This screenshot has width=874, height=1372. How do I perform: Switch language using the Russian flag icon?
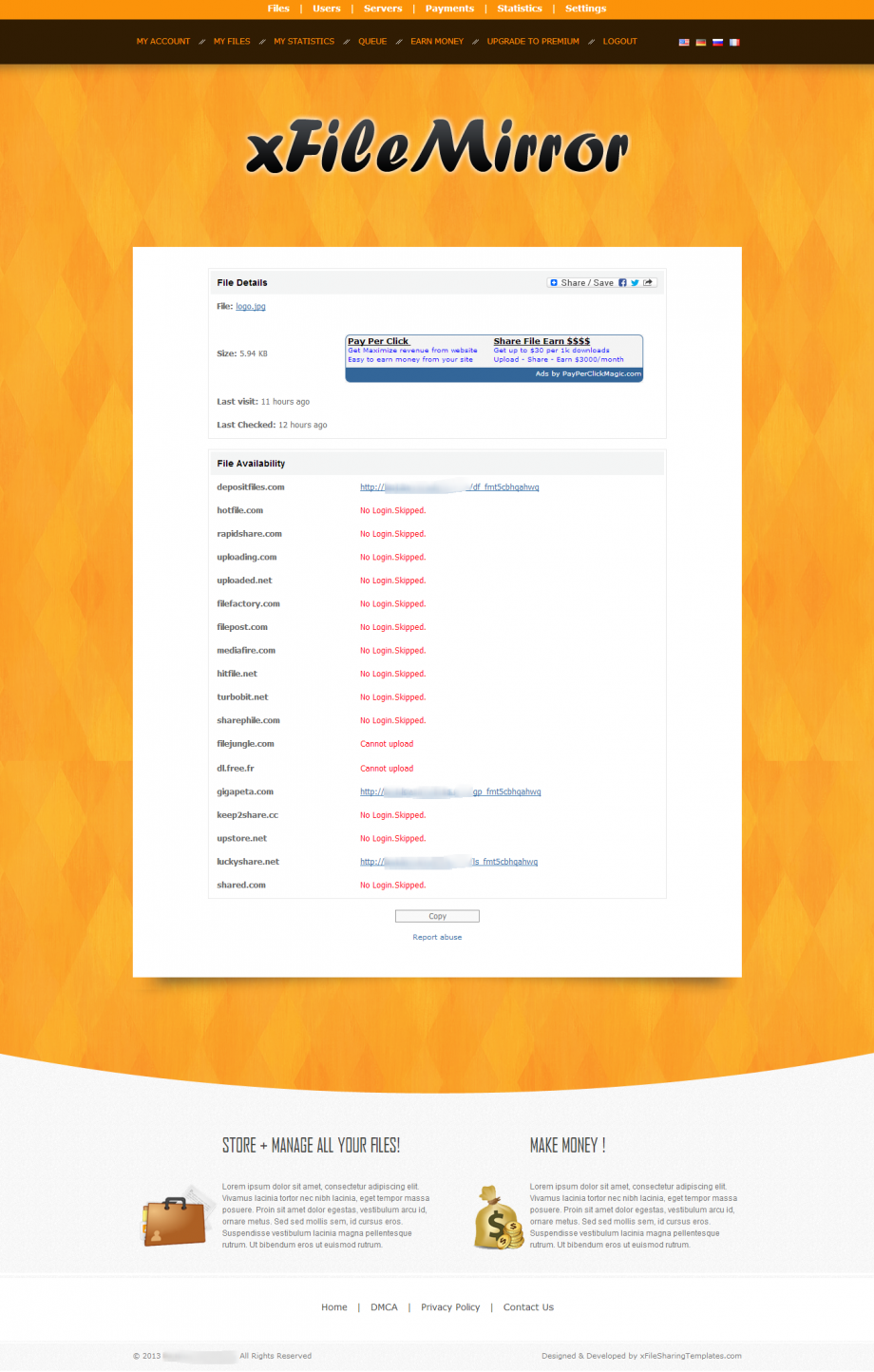pos(718,42)
